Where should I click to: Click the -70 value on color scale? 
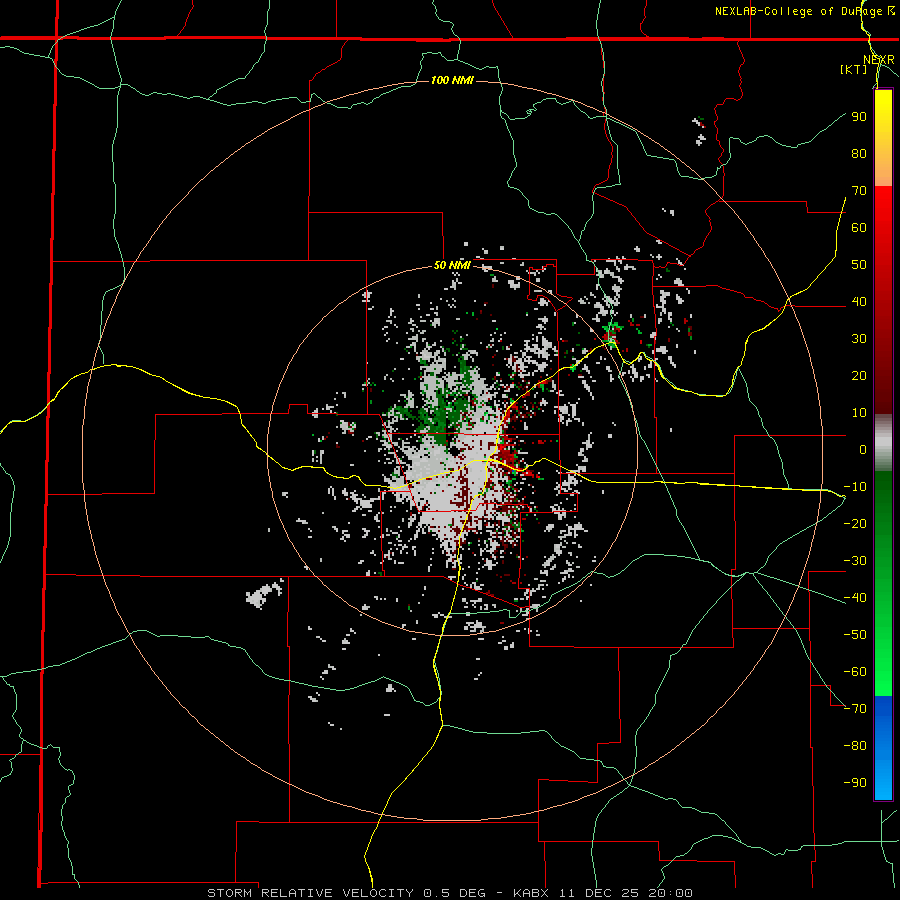[855, 709]
